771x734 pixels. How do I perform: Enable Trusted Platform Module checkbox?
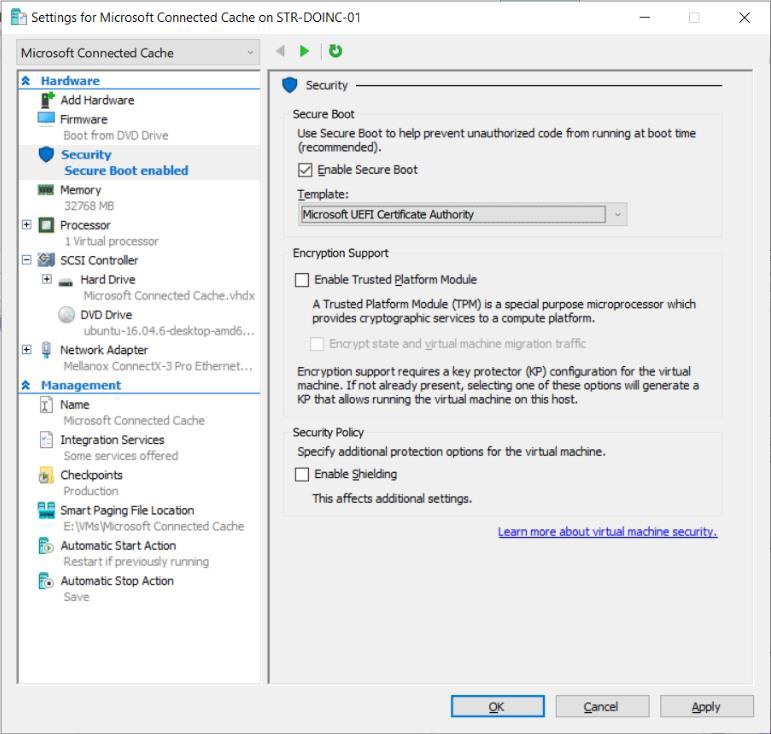point(302,280)
